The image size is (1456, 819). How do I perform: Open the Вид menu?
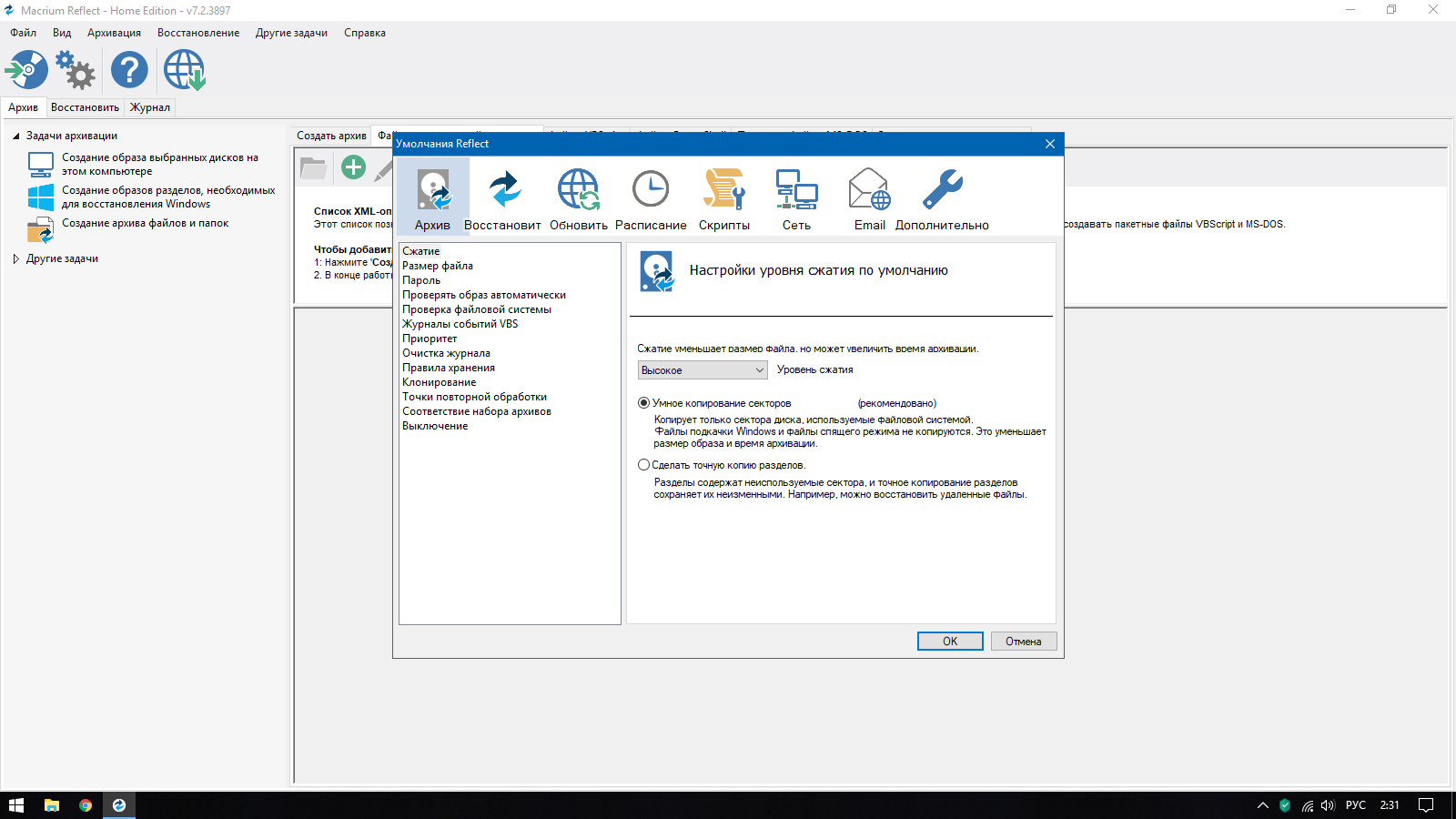point(62,33)
